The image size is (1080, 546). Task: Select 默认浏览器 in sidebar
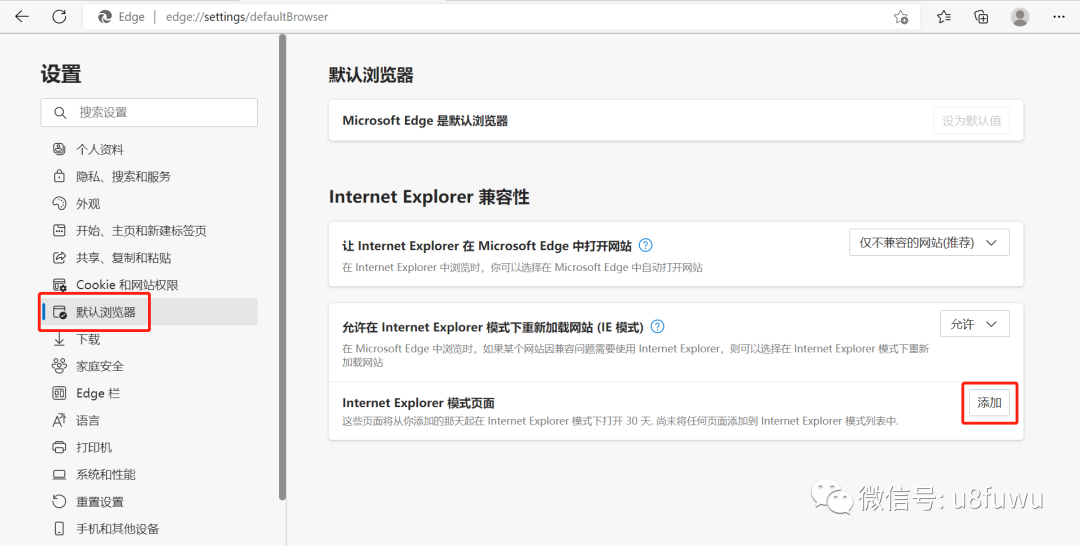(106, 312)
